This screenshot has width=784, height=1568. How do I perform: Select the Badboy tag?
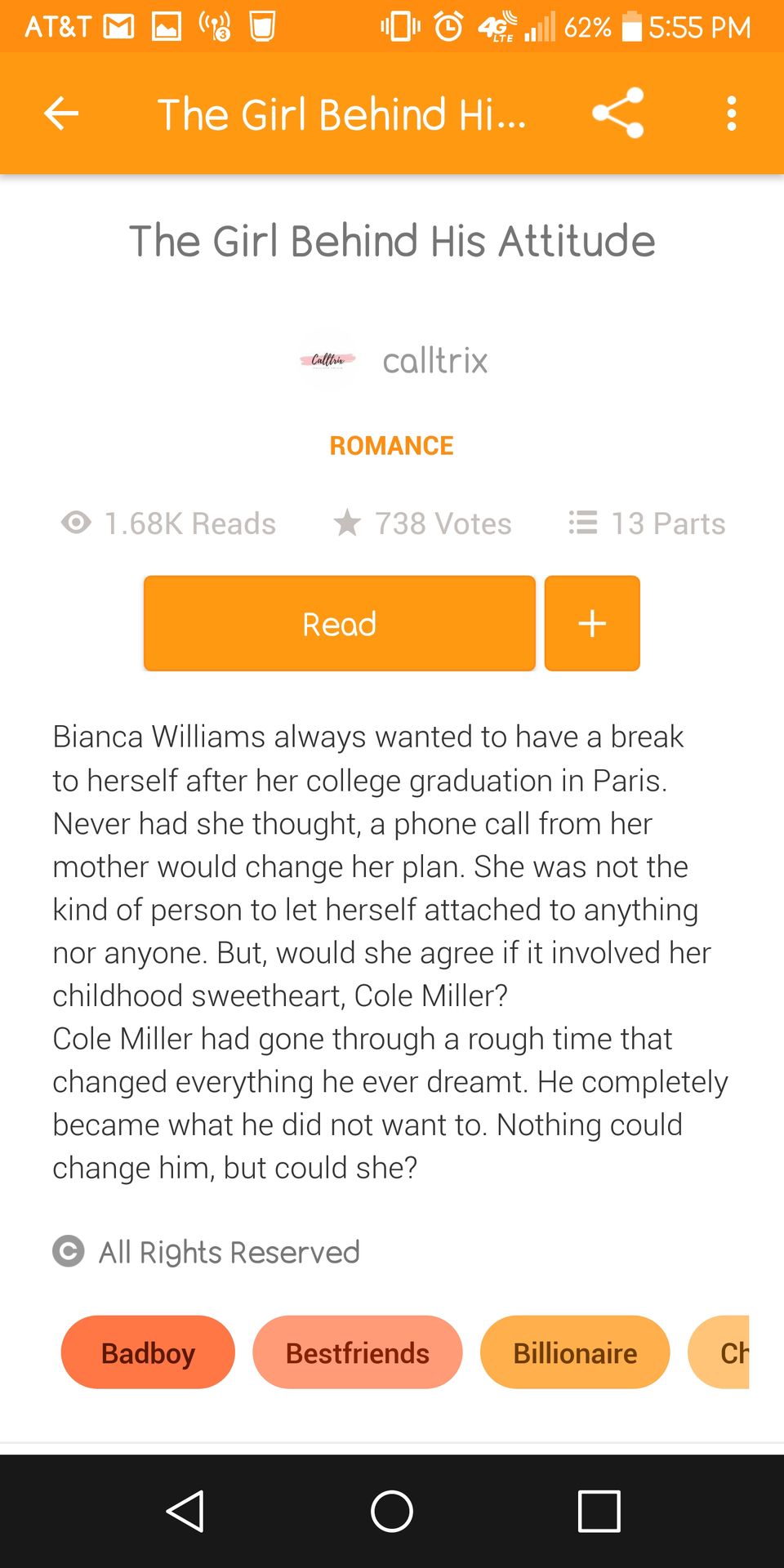(x=148, y=1352)
